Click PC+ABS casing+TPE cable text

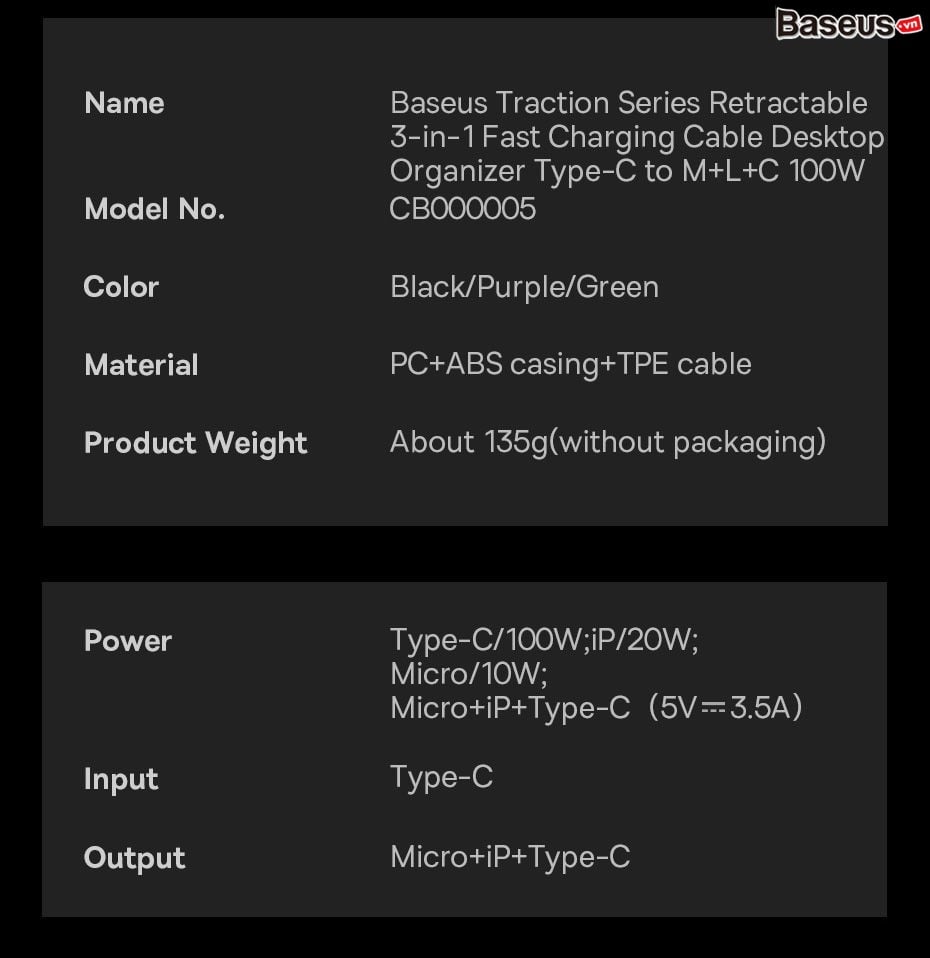click(x=571, y=364)
